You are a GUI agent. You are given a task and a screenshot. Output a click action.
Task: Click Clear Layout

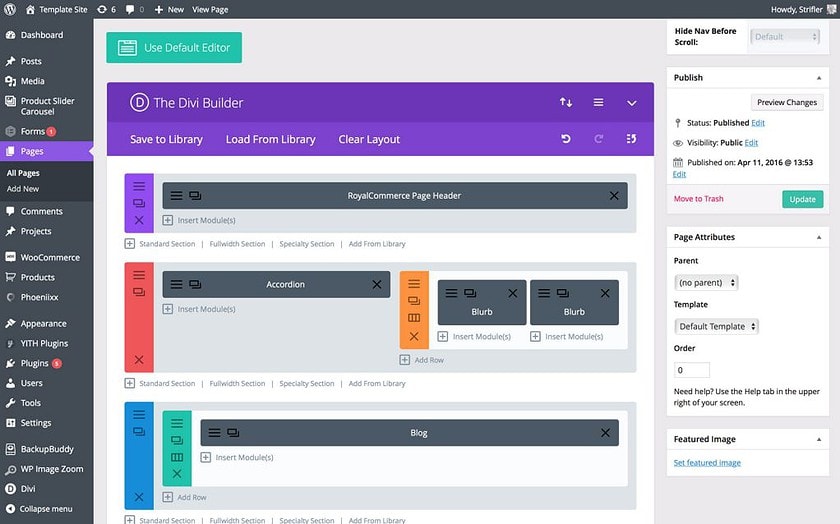(x=369, y=139)
